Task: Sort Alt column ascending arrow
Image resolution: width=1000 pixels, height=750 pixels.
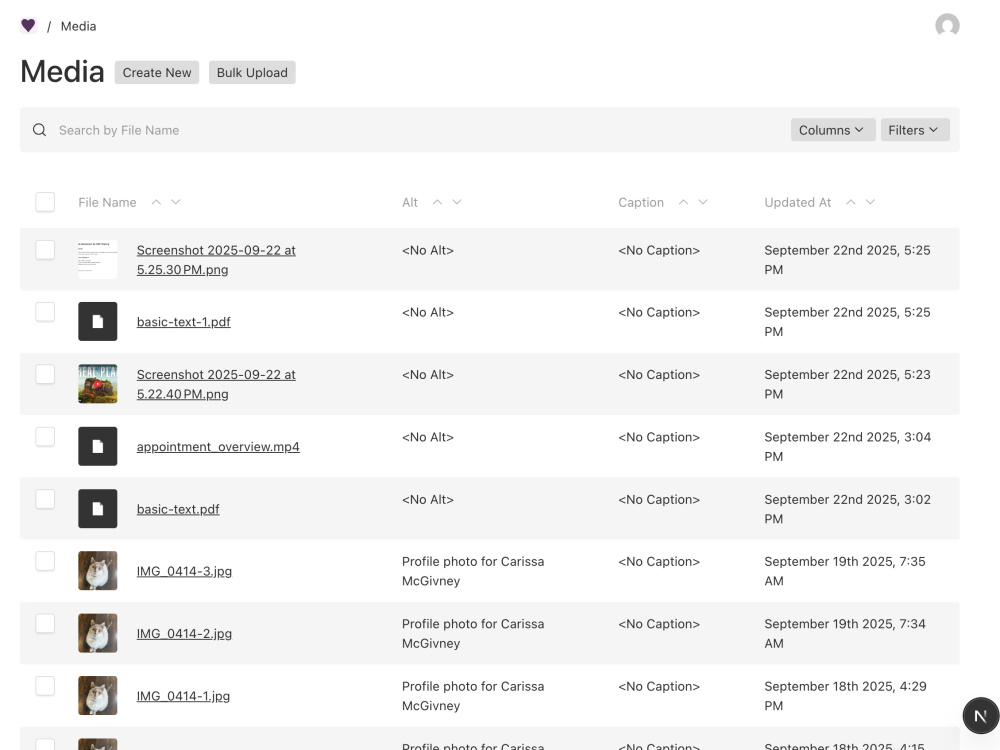Action: click(438, 202)
